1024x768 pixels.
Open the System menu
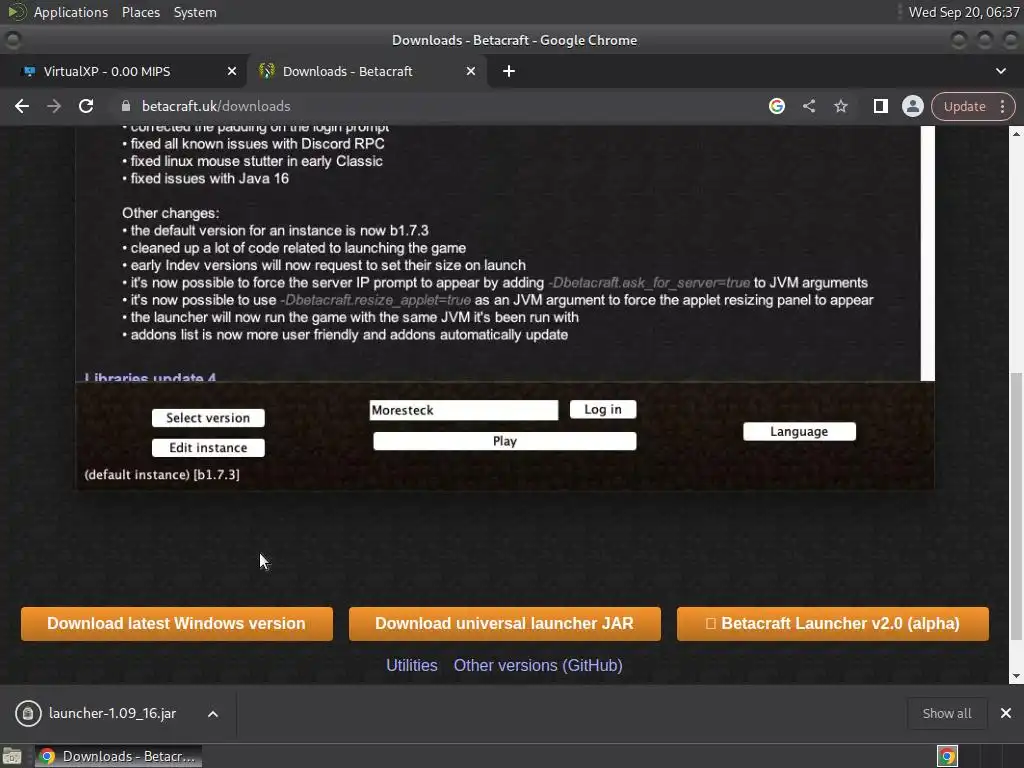[195, 12]
